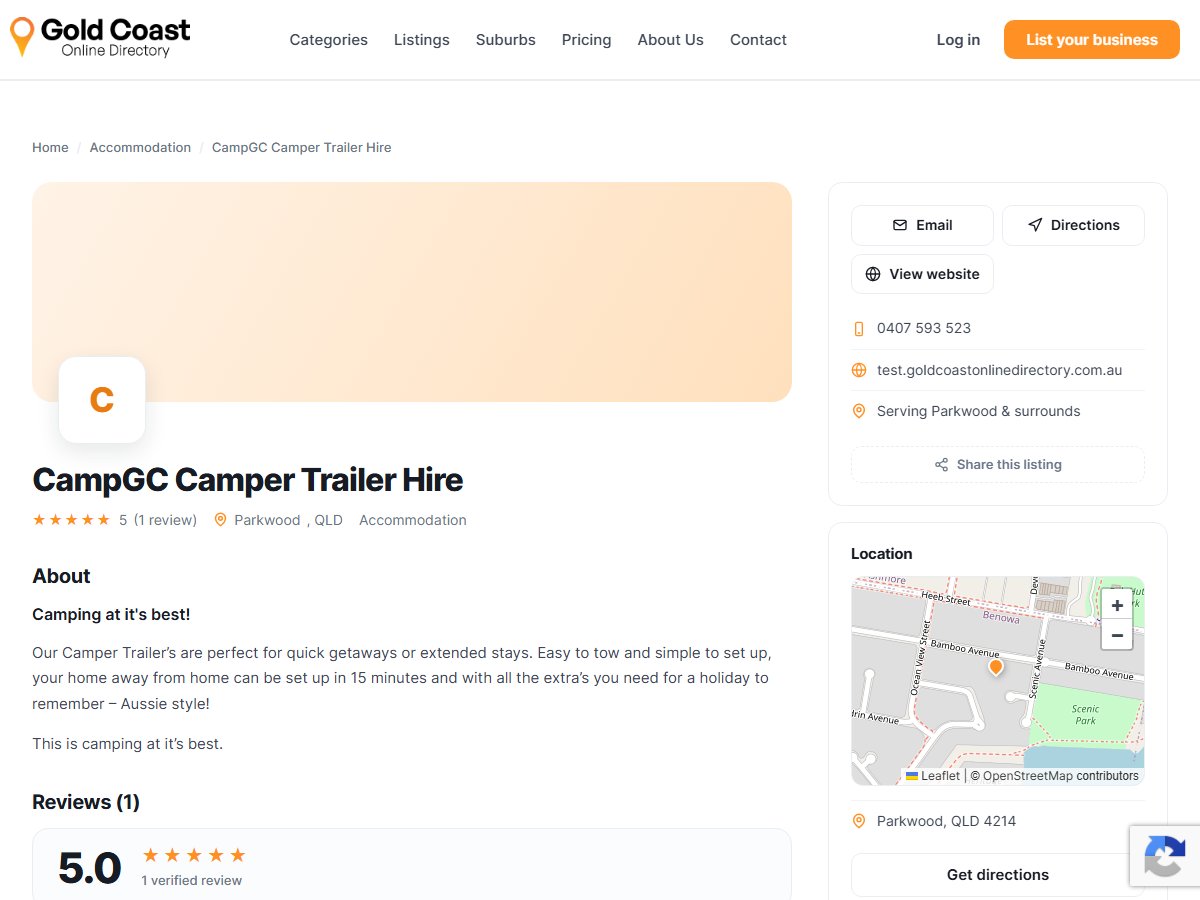The image size is (1200, 900).
Task: Click 'This is camping at it's best.' text
Action: click(128, 744)
